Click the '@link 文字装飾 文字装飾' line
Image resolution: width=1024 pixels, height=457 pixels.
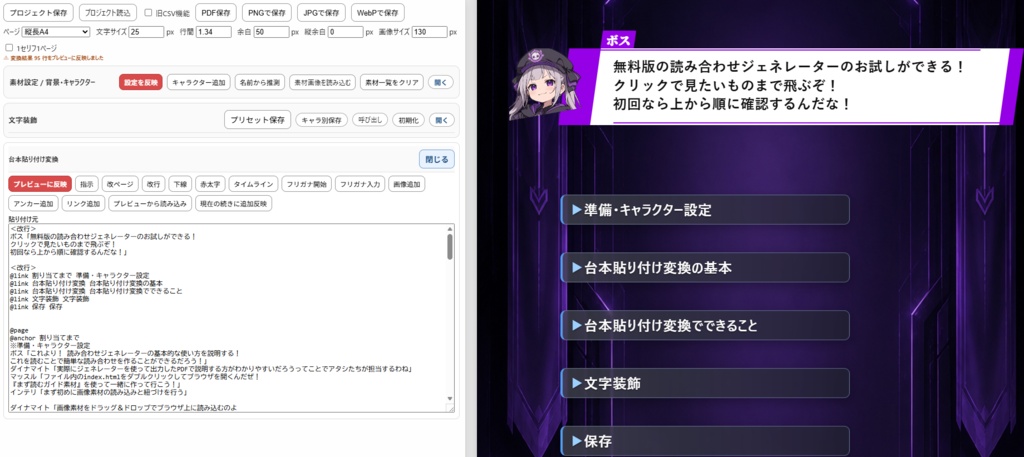49,298
